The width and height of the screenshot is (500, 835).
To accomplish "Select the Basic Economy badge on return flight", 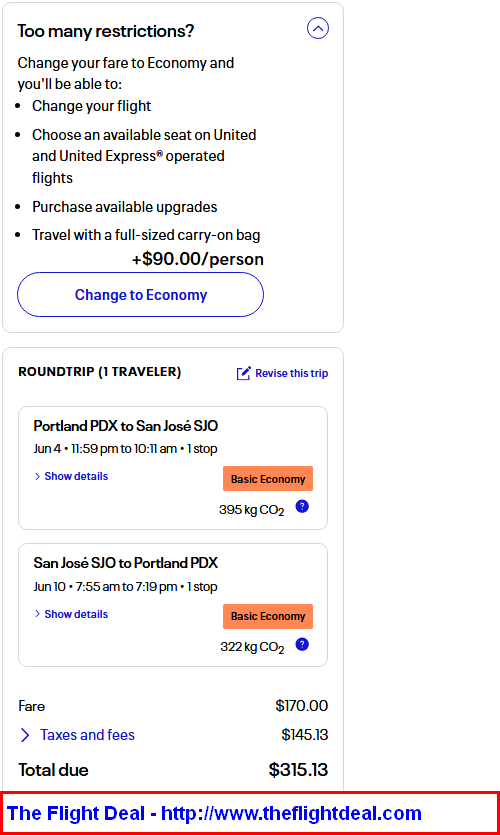I will 268,617.
